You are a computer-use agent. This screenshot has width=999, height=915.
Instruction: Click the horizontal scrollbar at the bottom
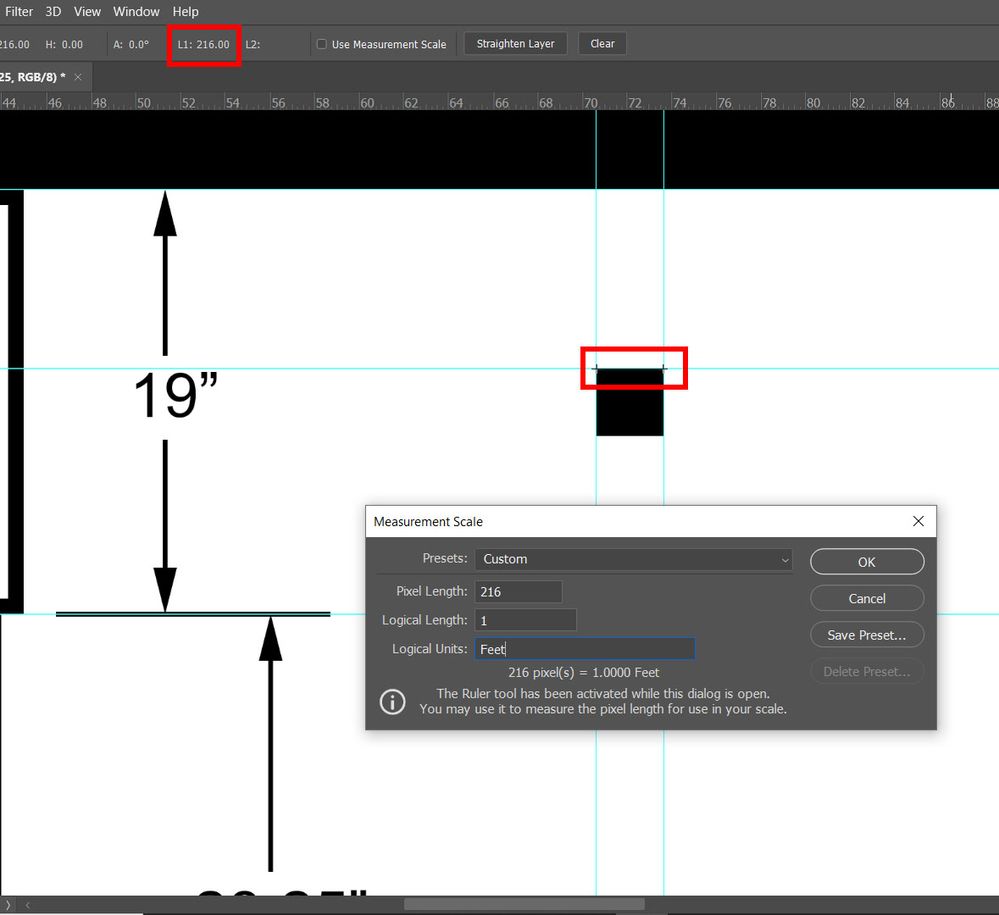pyautogui.click(x=525, y=903)
